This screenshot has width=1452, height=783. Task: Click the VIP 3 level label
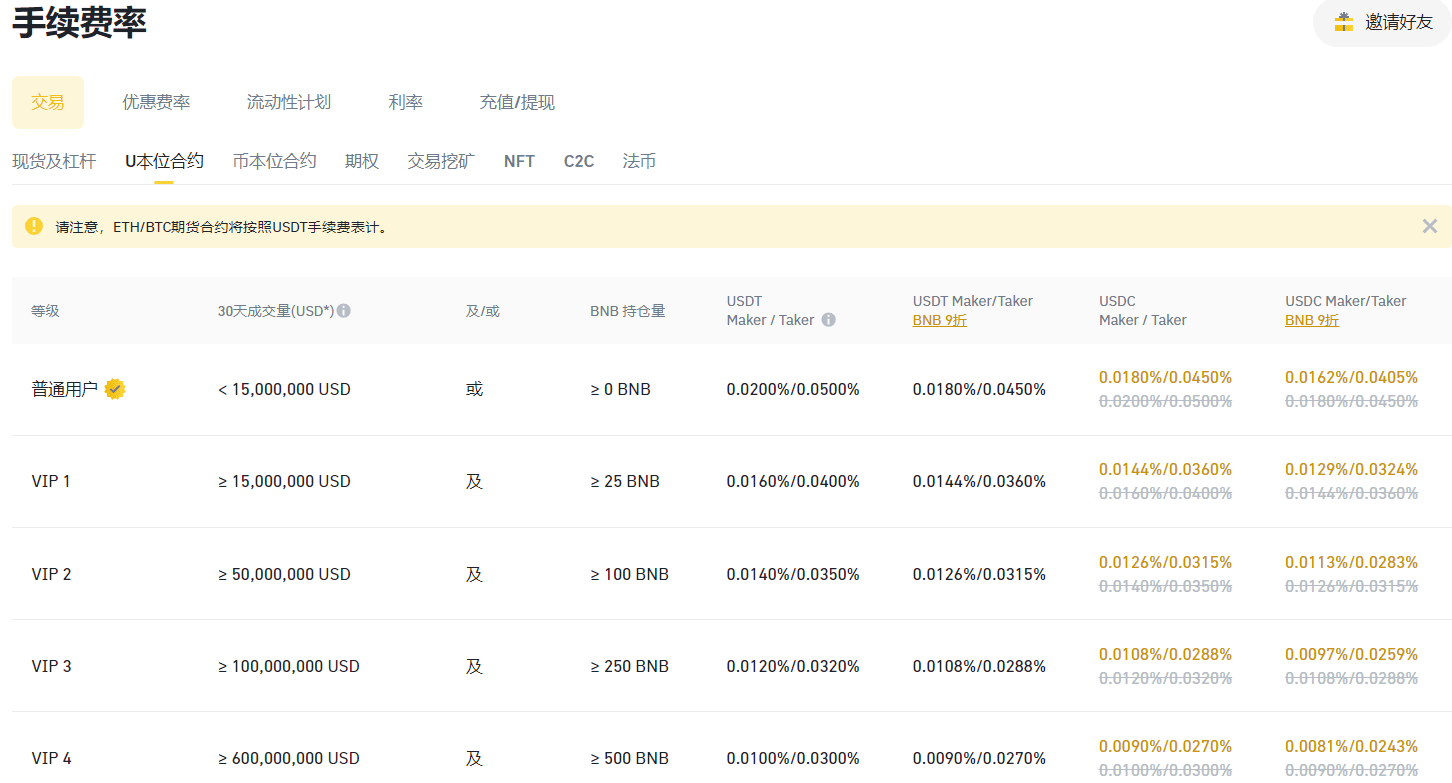51,666
